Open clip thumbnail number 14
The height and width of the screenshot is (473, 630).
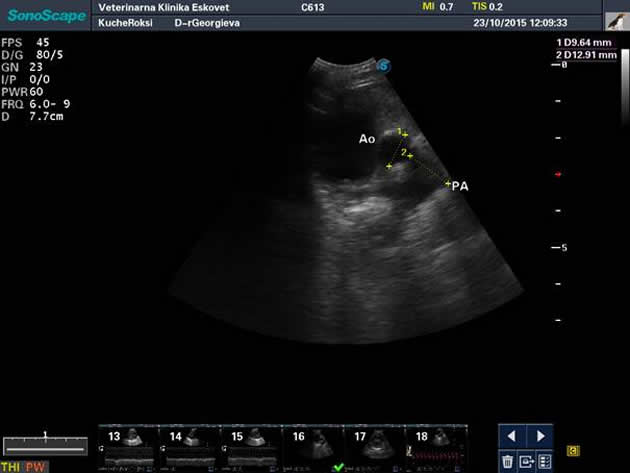tap(190, 448)
